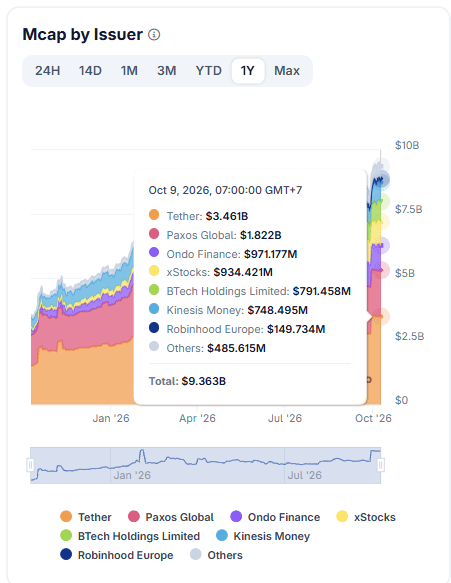Click the right handle of range navigator
The height and width of the screenshot is (583, 451).
click(x=381, y=465)
